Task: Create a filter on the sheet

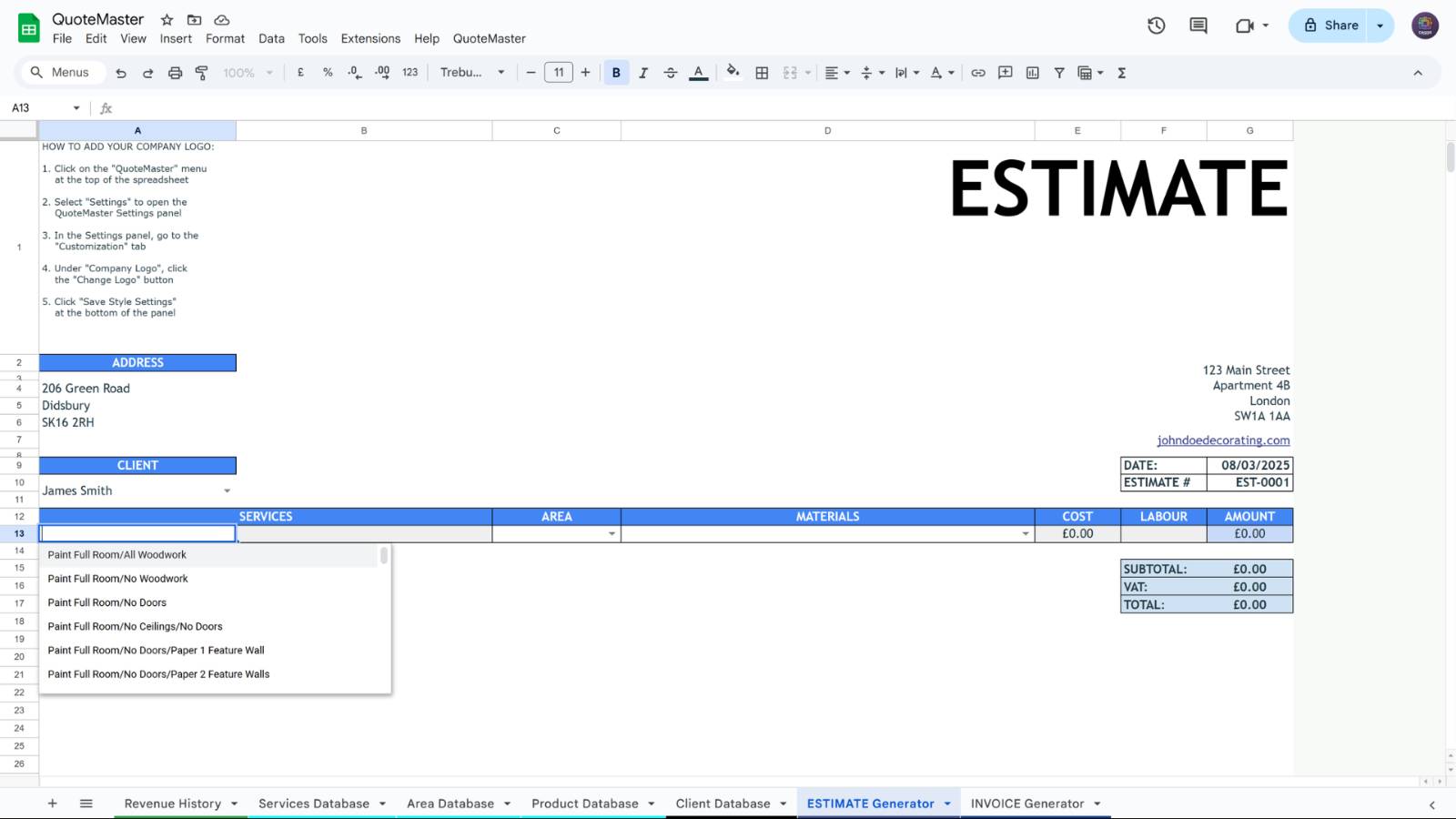Action: [1059, 72]
